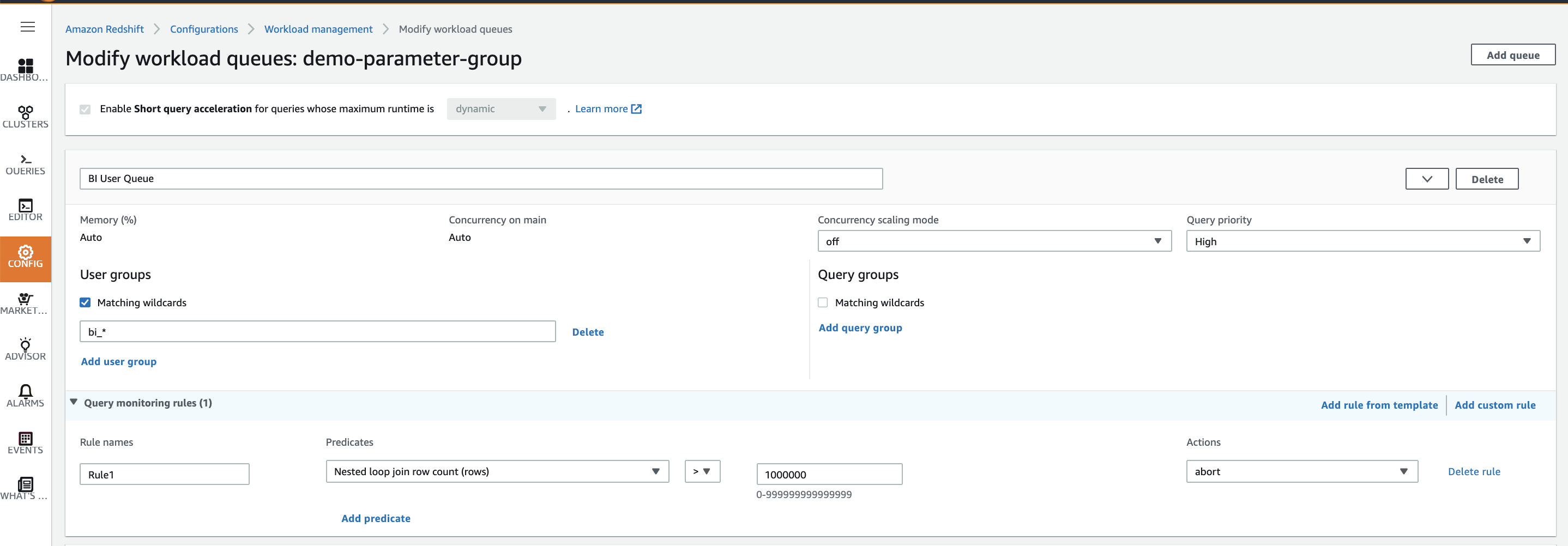Click Add query group
The image size is (1568, 546).
860,327
